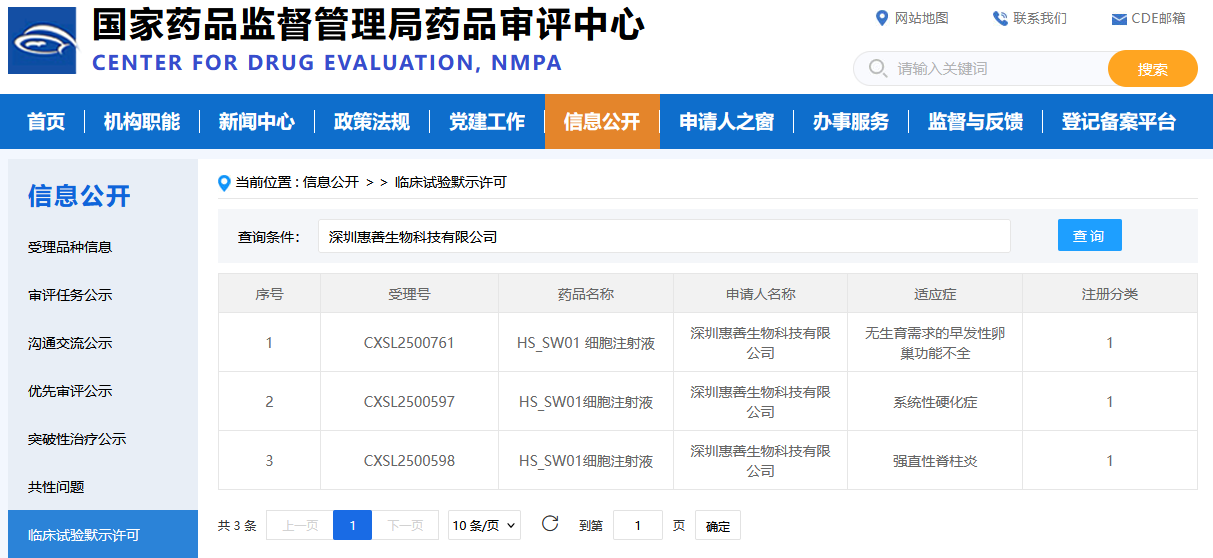
Task: Click the site map pin icon
Action: click(881, 18)
